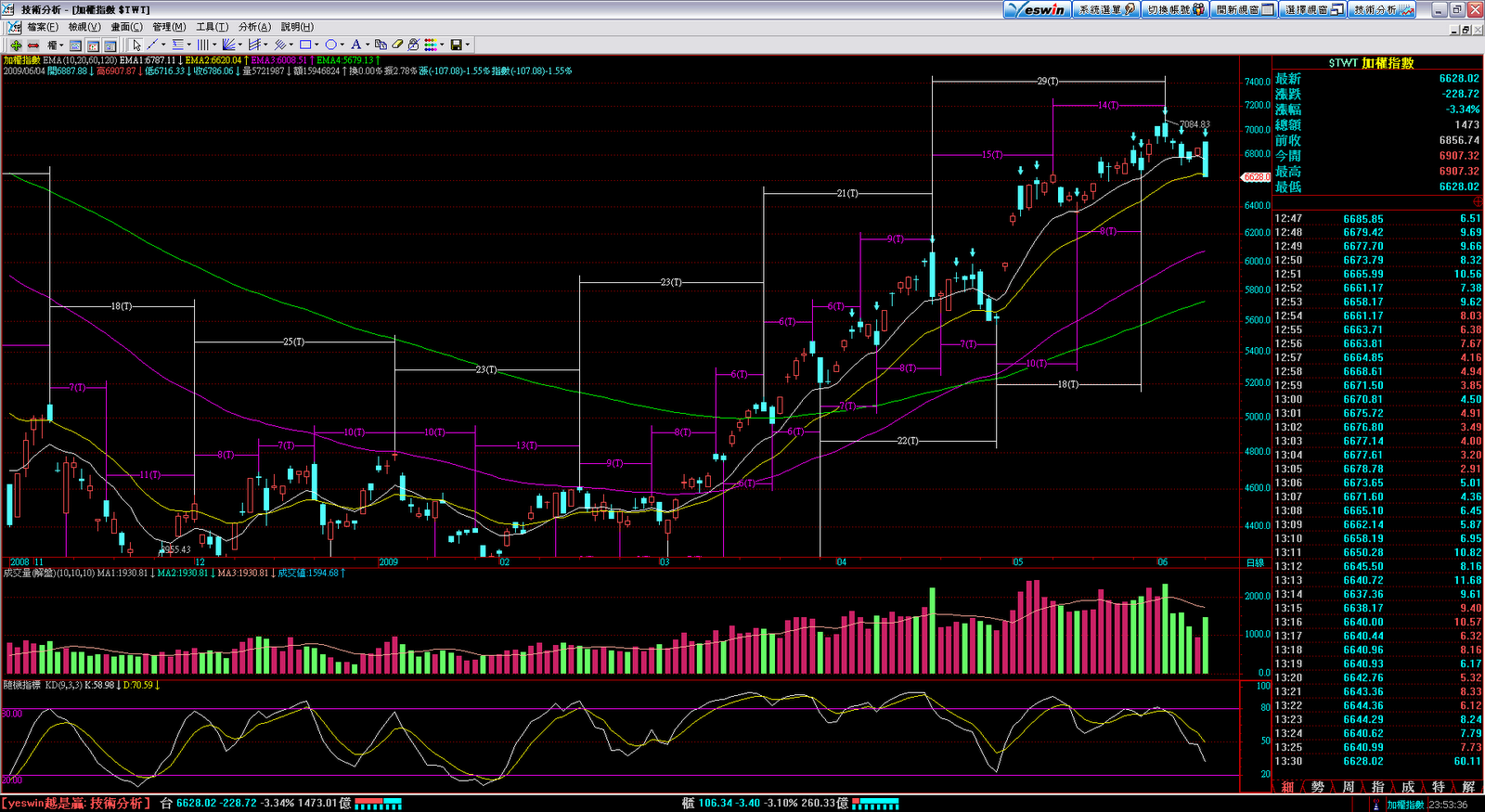The height and width of the screenshot is (812, 1485).
Task: Click the 7084.83 high price label
Action: (1194, 124)
